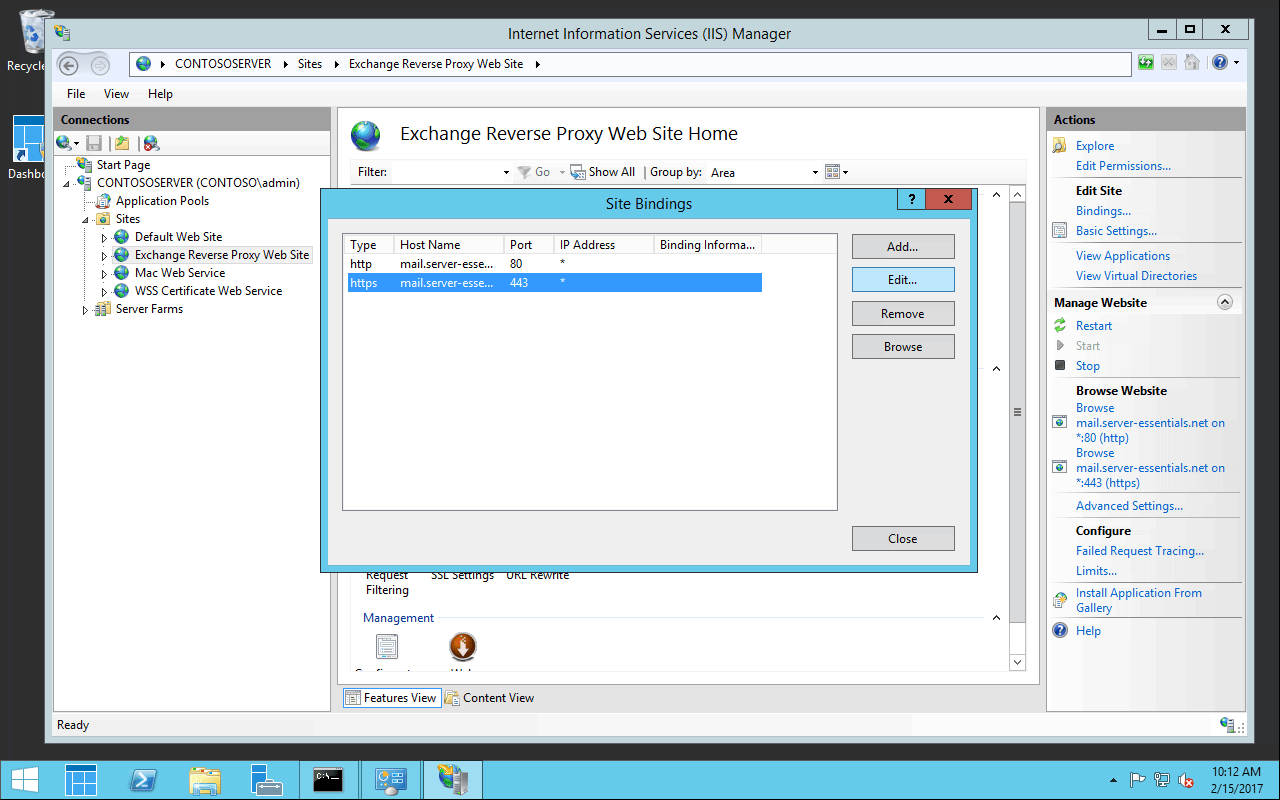
Task: Click Basic Settings... link
Action: pos(1116,231)
